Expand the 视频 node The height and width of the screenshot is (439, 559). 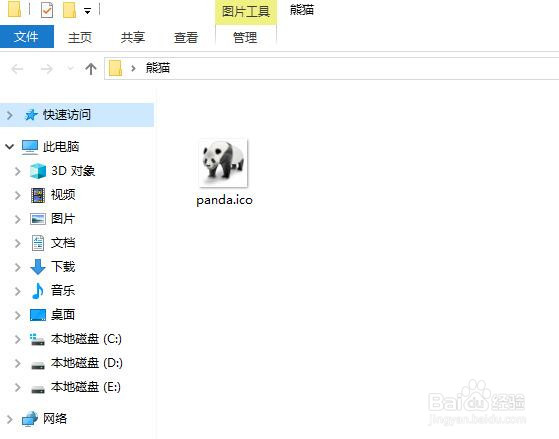(x=17, y=195)
